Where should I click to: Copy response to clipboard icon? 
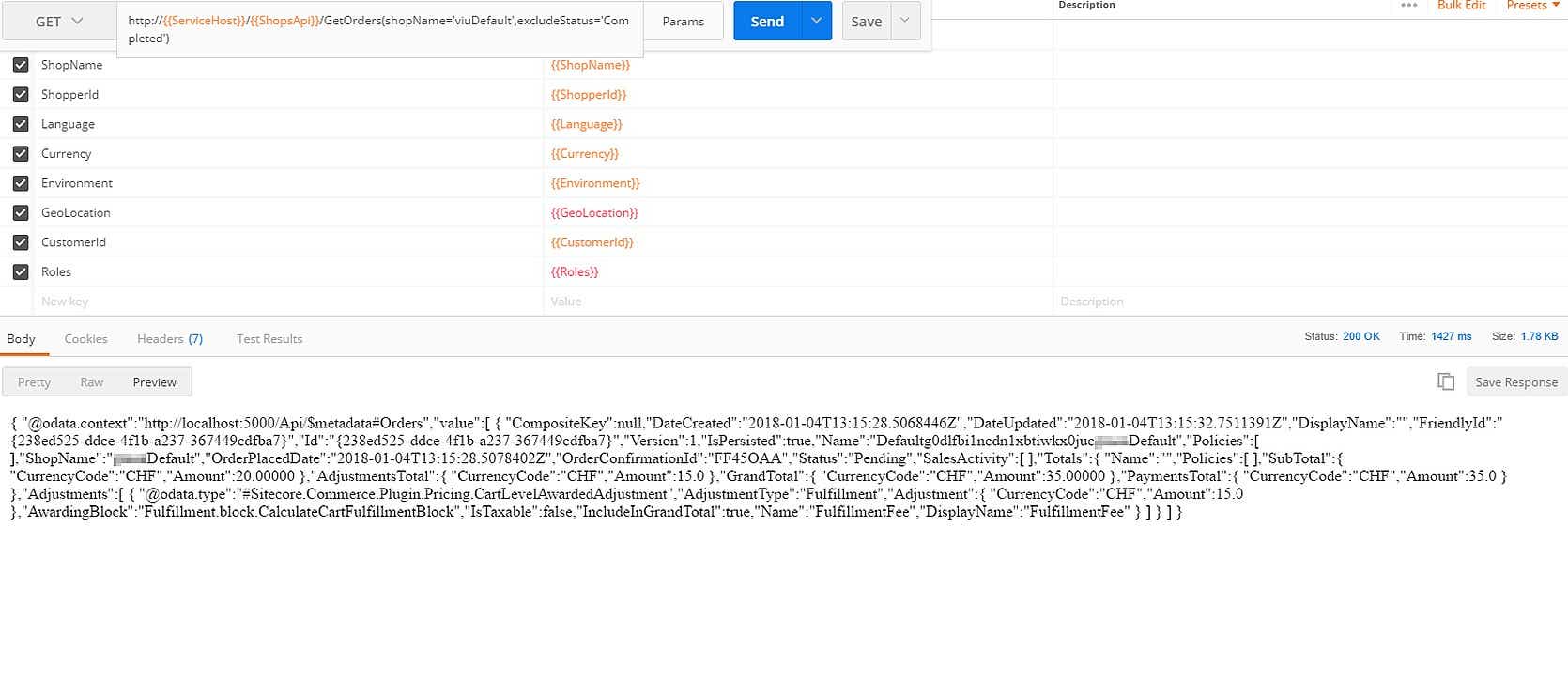click(x=1446, y=381)
